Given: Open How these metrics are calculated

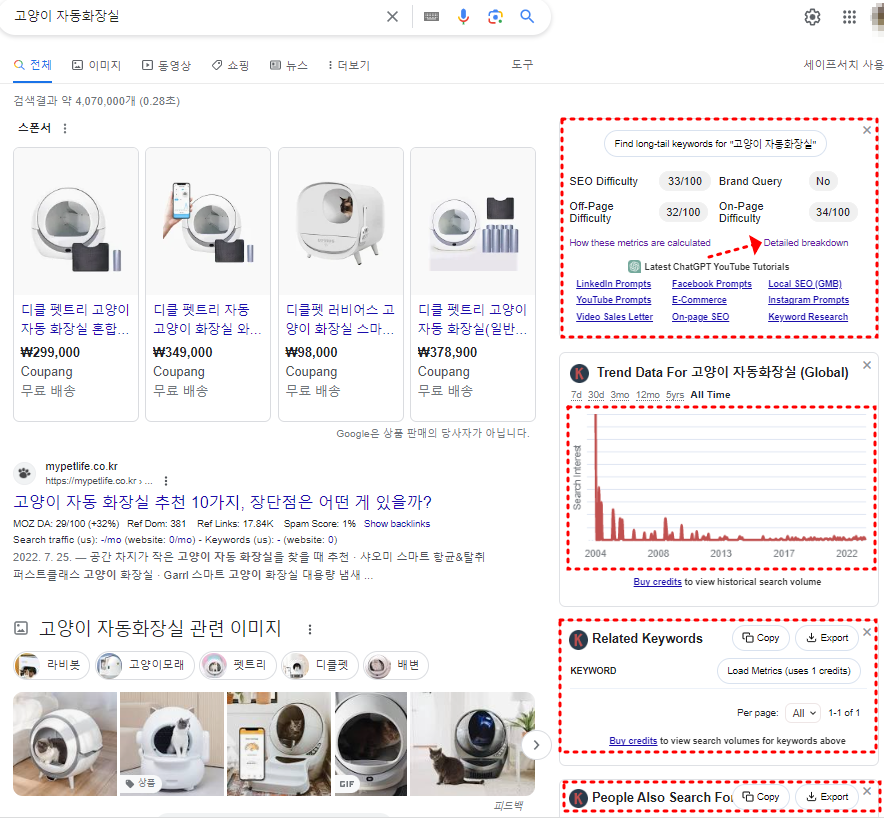Looking at the screenshot, I should (640, 243).
